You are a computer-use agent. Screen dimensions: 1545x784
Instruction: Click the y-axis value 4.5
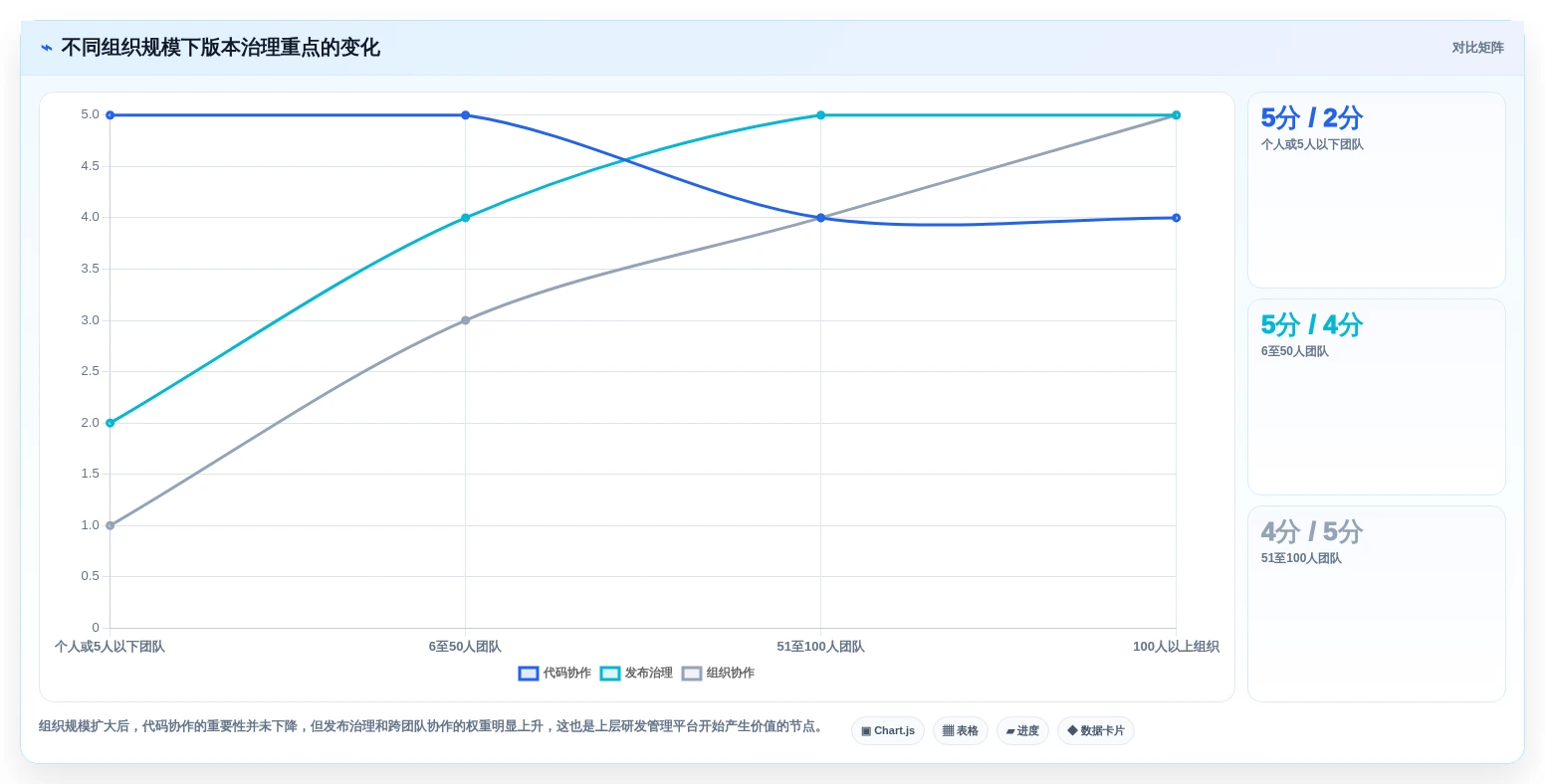[90, 166]
